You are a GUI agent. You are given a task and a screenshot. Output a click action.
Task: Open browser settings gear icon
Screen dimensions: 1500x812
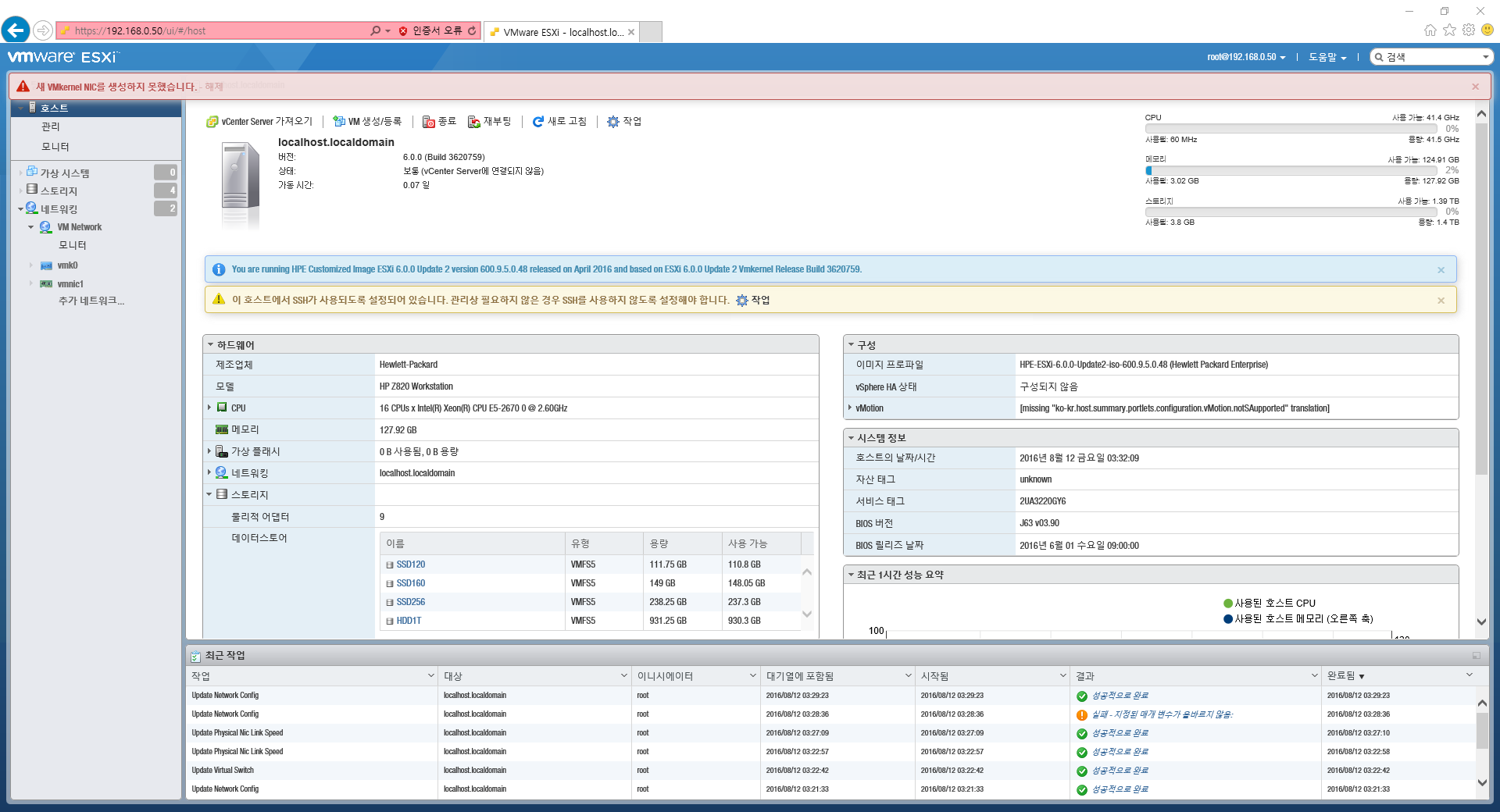tap(1469, 30)
